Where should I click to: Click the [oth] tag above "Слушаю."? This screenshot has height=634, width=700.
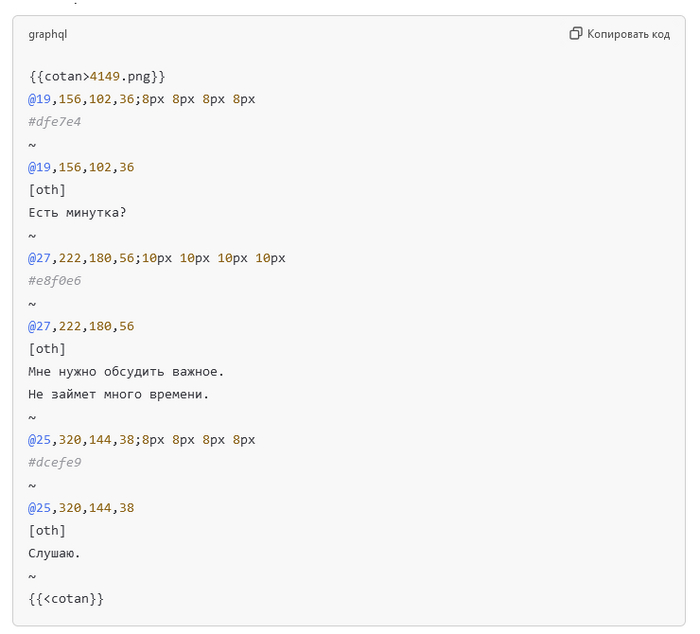coord(47,530)
